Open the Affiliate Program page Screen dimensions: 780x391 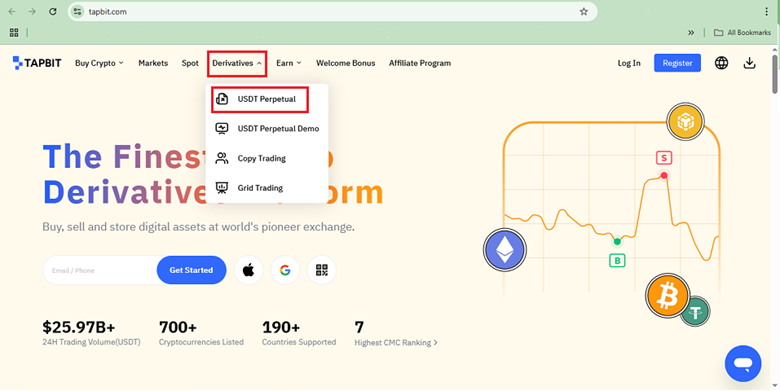coord(420,63)
